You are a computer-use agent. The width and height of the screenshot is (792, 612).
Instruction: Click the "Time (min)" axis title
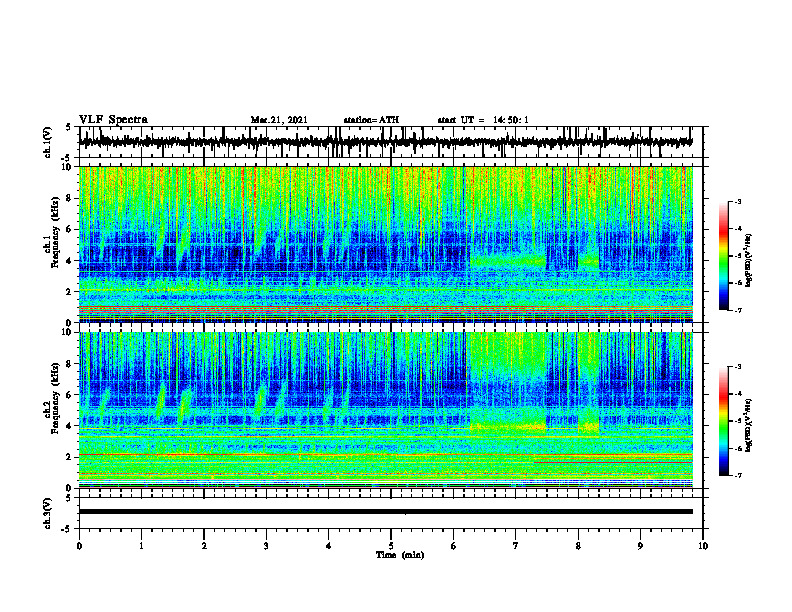[x=400, y=555]
